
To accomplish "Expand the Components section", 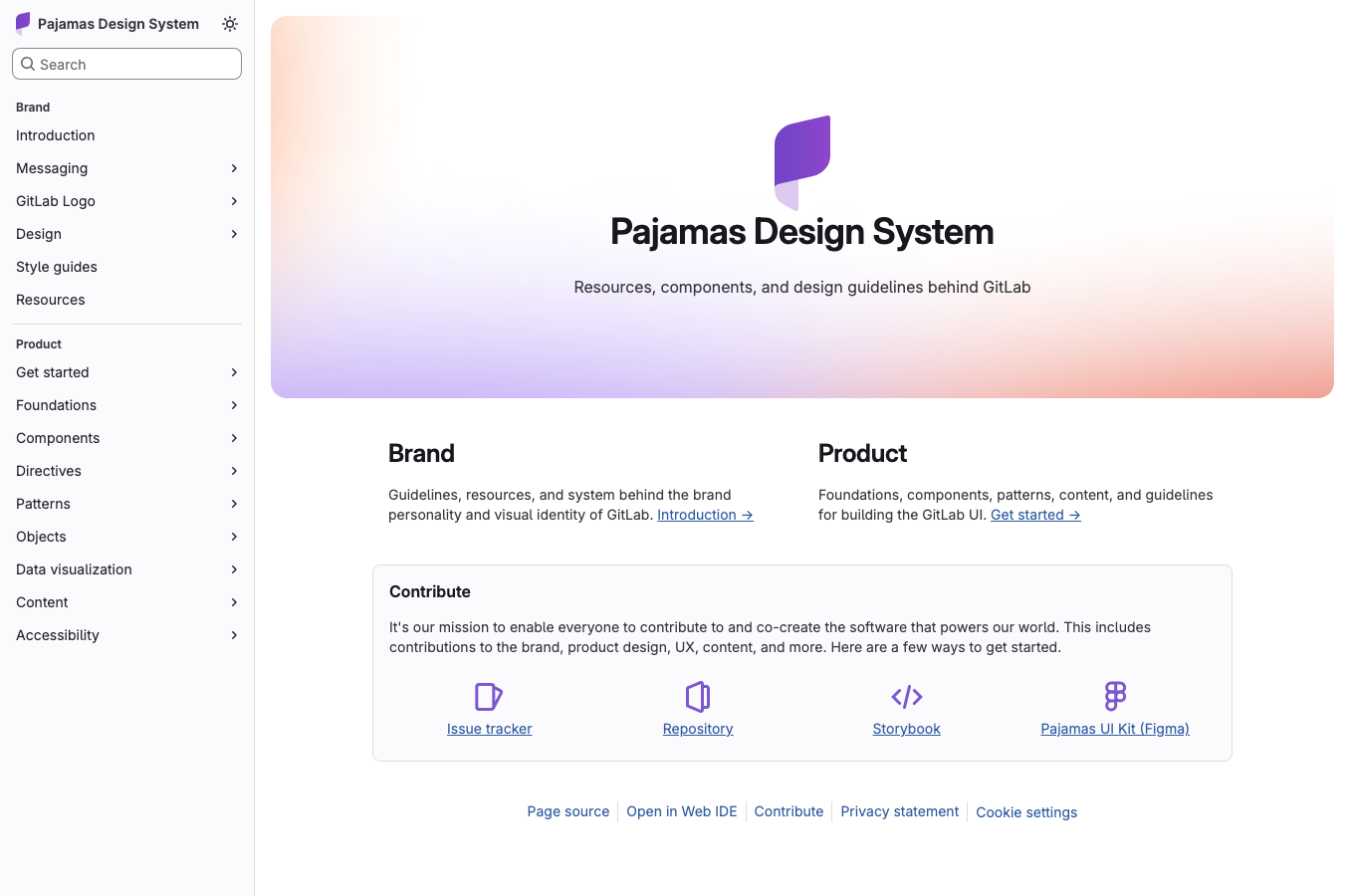I will pyautogui.click(x=234, y=438).
